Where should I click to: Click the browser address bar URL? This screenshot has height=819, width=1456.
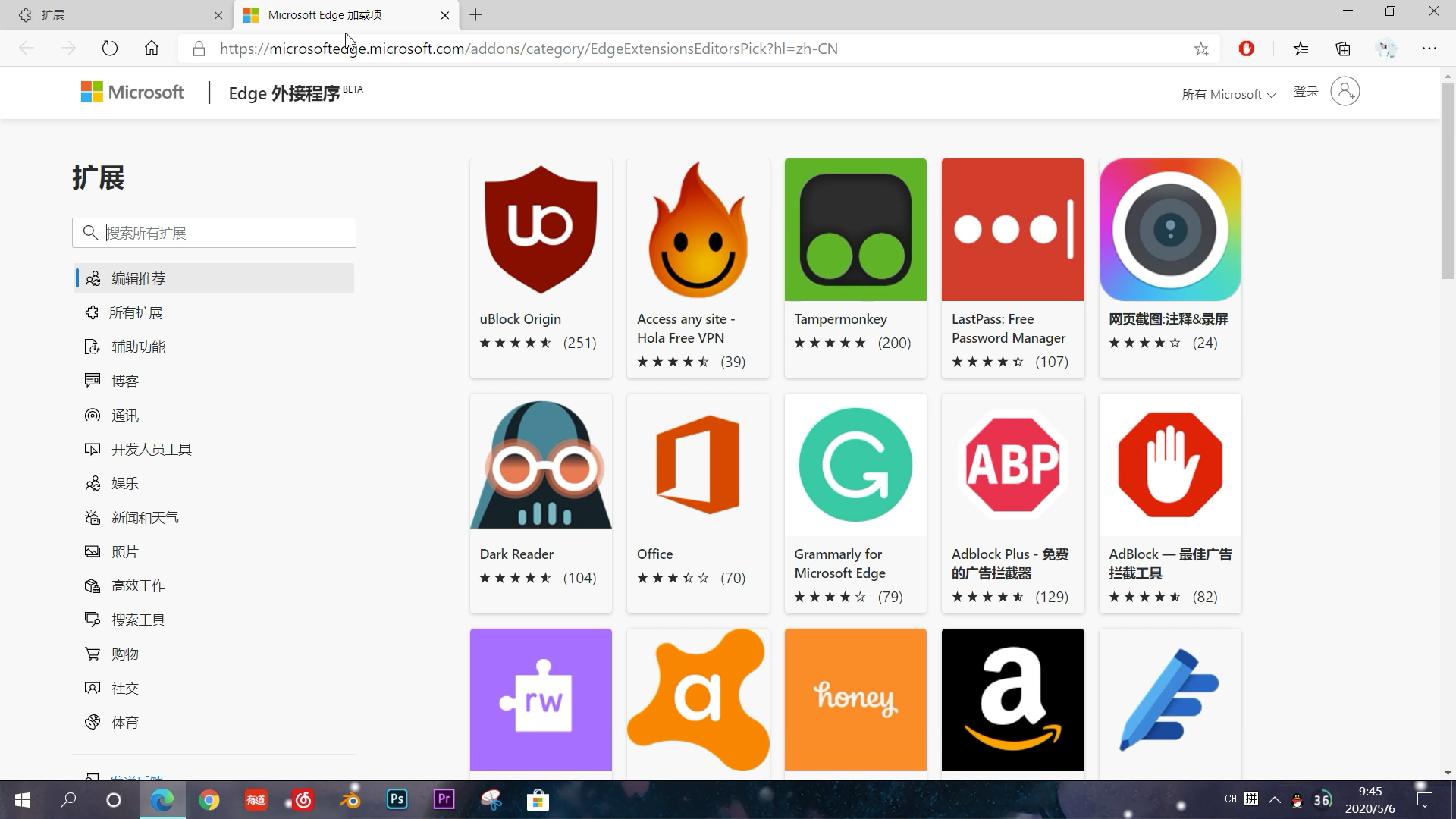(x=529, y=49)
